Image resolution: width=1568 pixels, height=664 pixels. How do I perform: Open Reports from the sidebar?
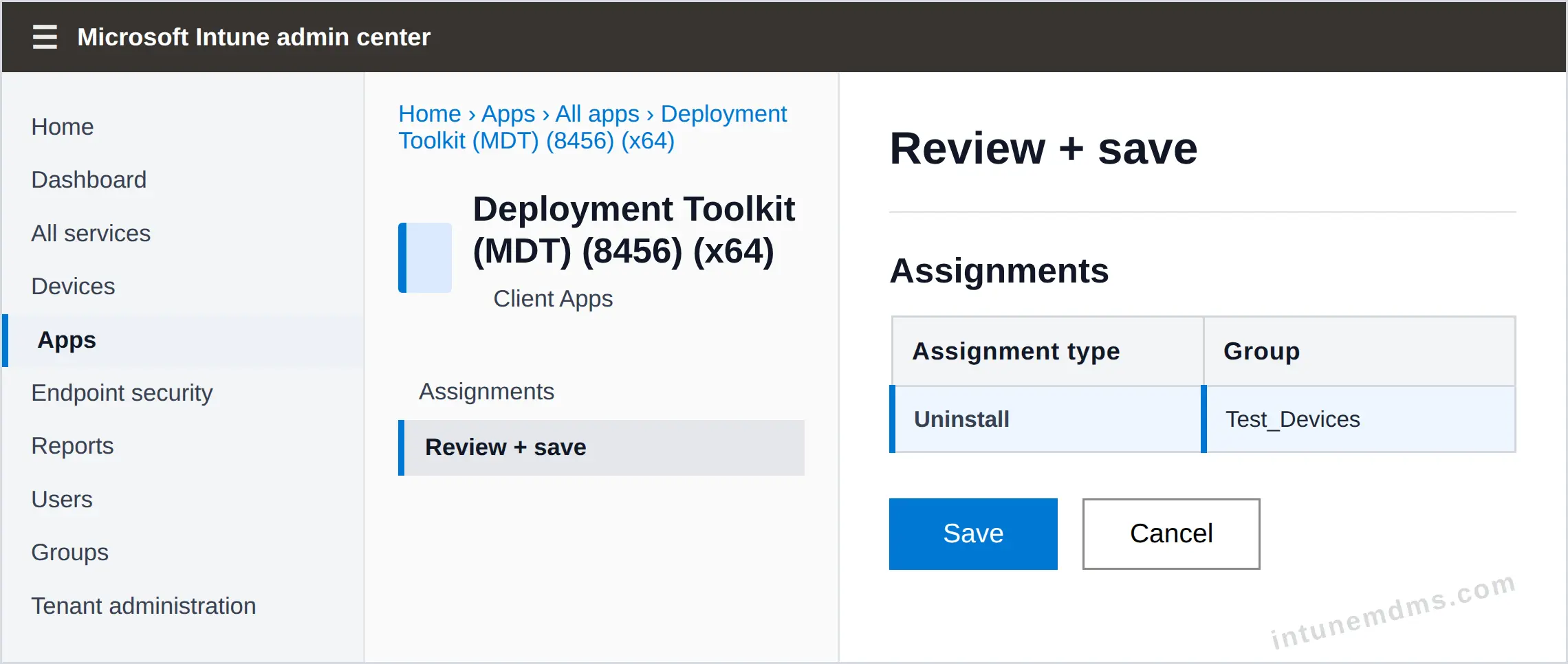click(72, 445)
